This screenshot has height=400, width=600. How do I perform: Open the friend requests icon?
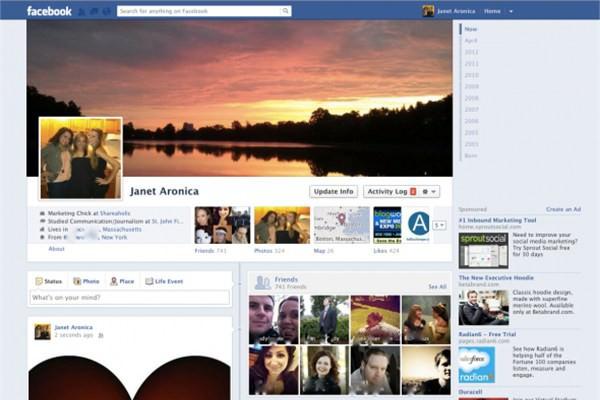pyautogui.click(x=82, y=11)
